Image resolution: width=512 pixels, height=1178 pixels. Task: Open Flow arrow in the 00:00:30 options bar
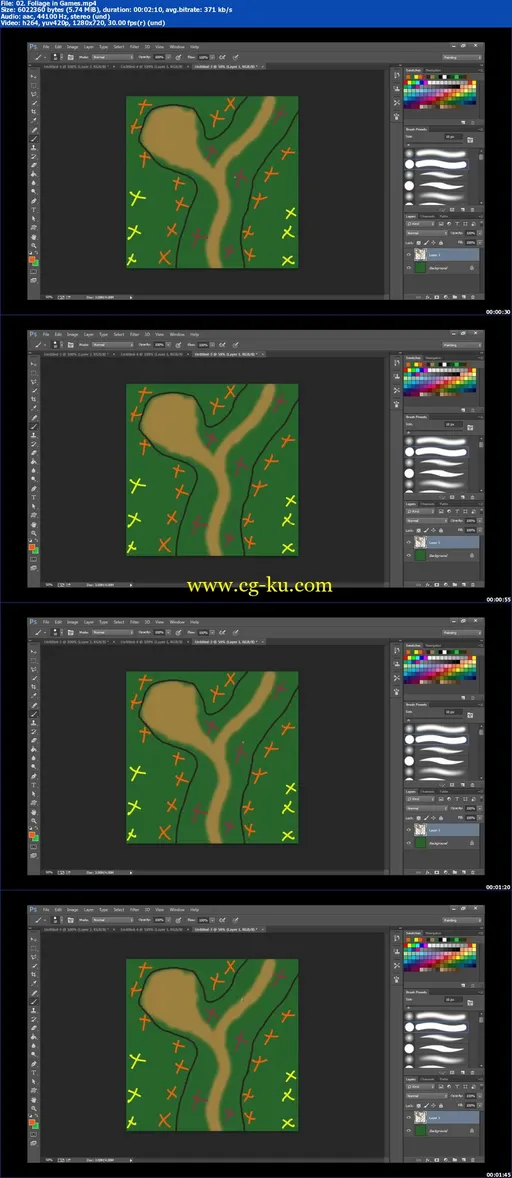tap(212, 57)
